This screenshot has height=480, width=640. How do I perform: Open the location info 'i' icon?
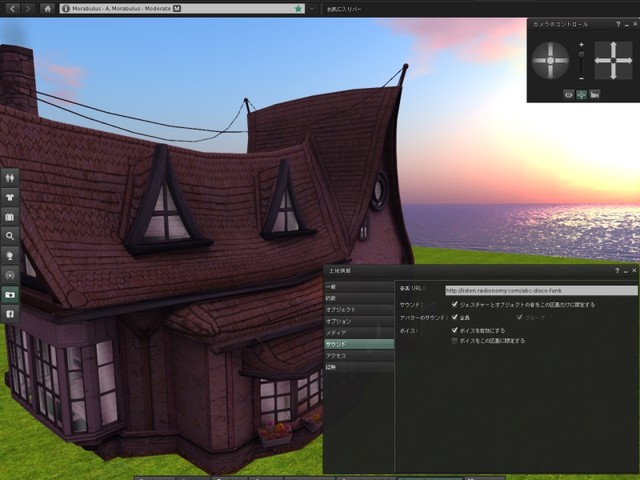click(66, 8)
